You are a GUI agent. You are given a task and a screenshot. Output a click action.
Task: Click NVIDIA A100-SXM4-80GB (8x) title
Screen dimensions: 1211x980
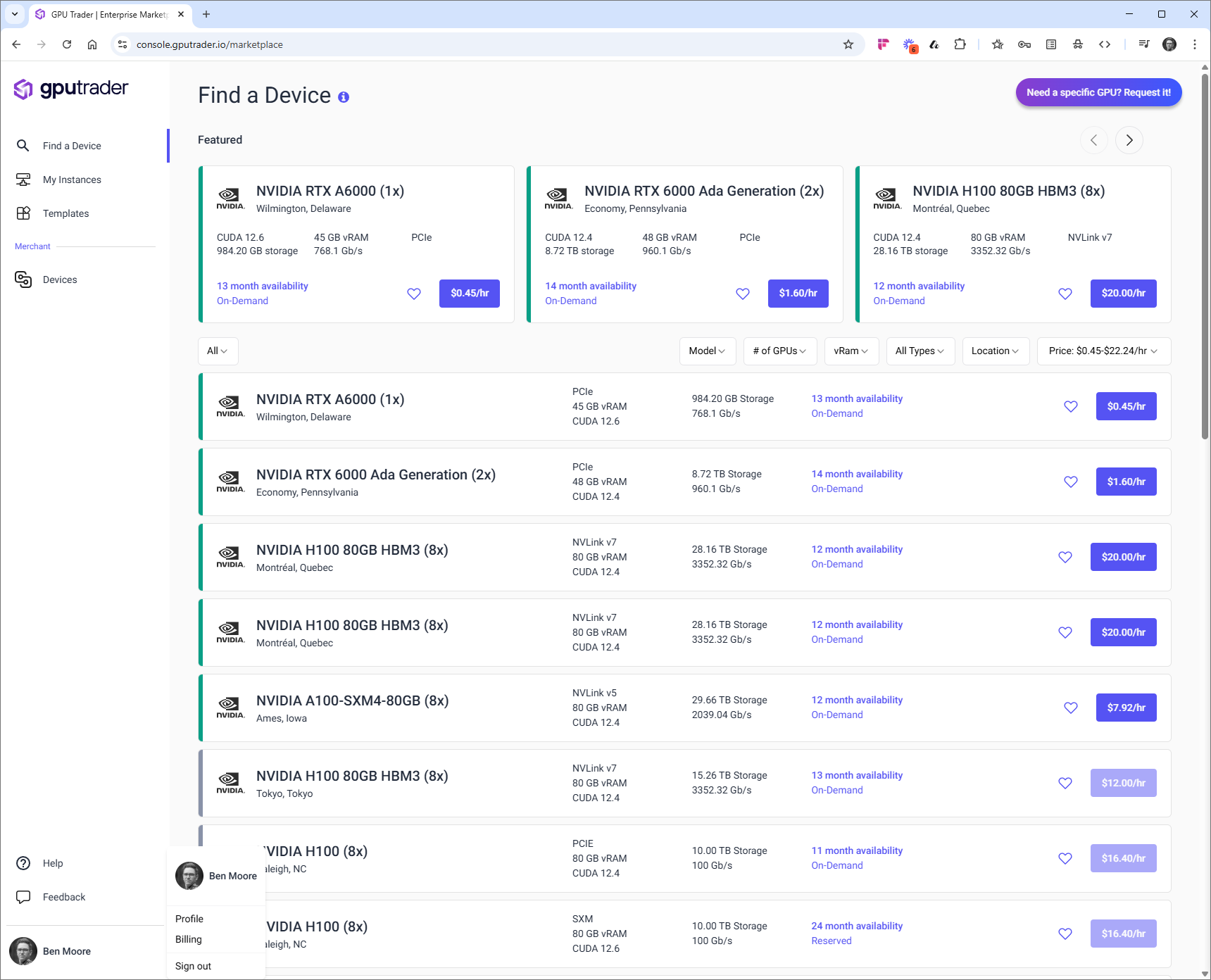(x=352, y=701)
